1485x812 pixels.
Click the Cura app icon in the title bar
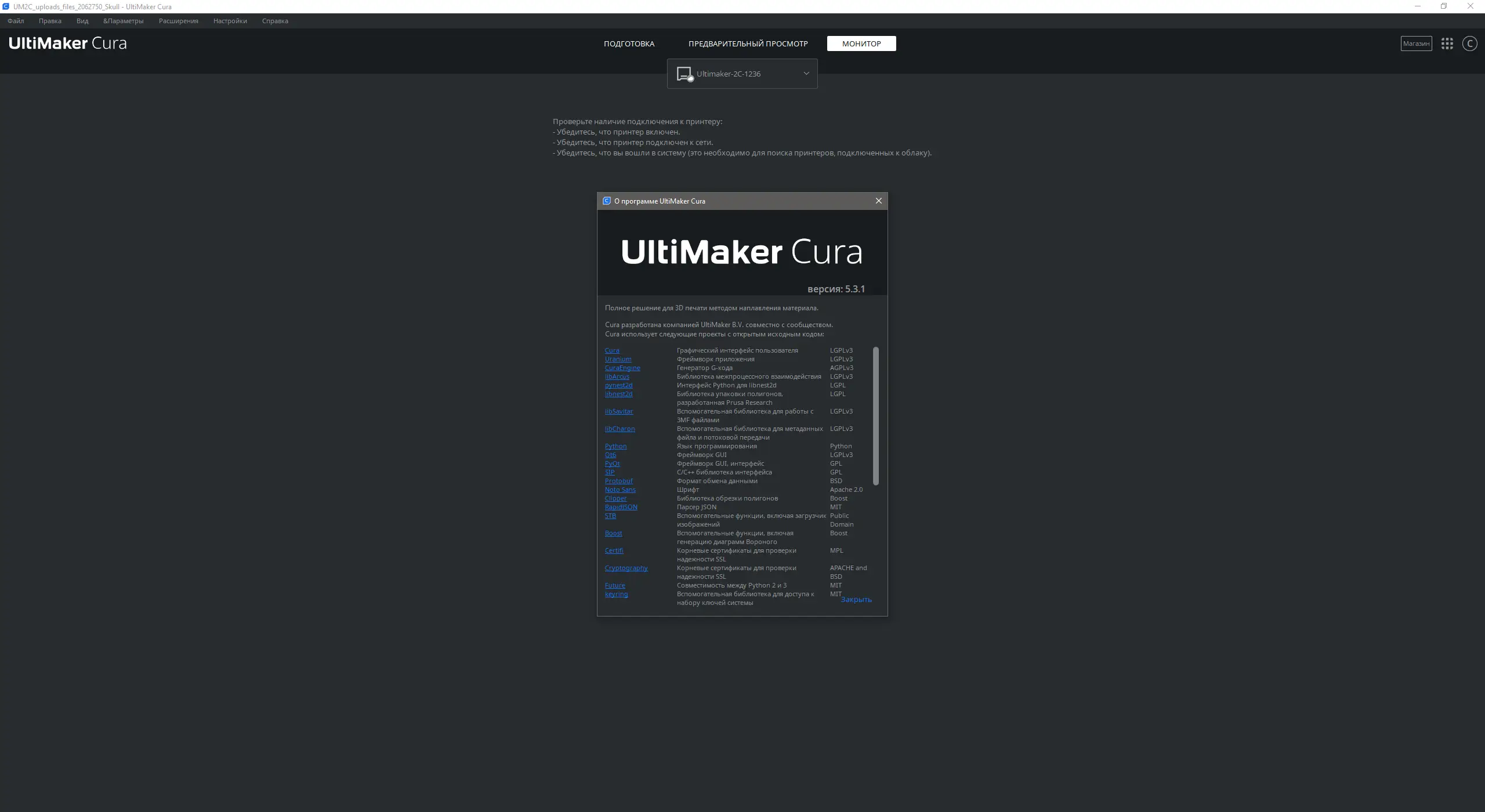pyautogui.click(x=6, y=6)
